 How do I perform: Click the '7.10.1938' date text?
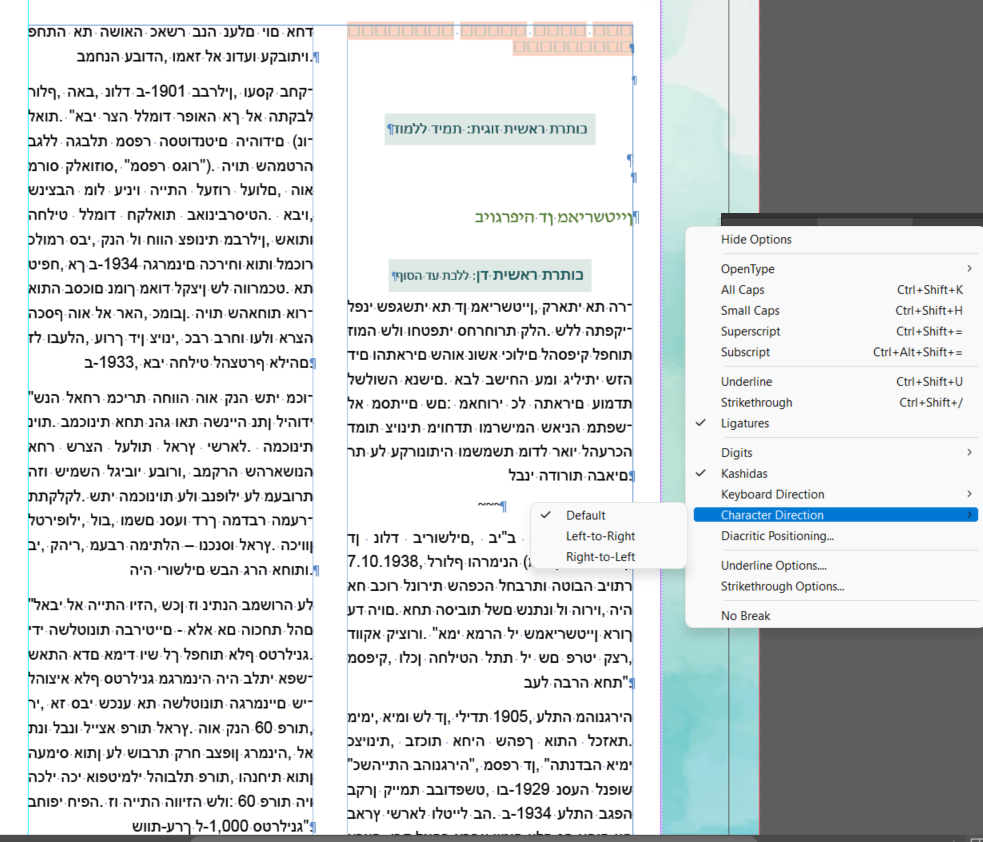pos(383,561)
